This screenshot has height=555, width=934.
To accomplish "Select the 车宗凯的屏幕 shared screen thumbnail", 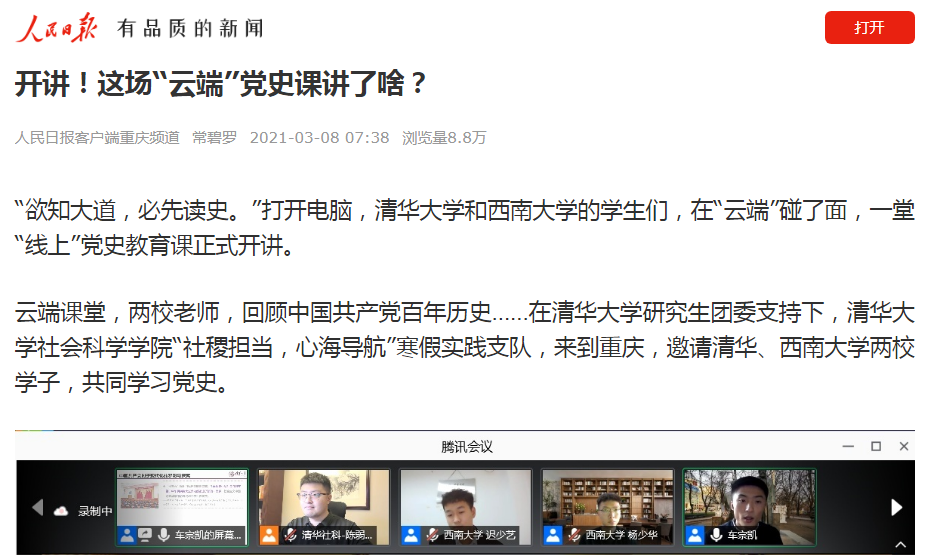I will point(182,507).
